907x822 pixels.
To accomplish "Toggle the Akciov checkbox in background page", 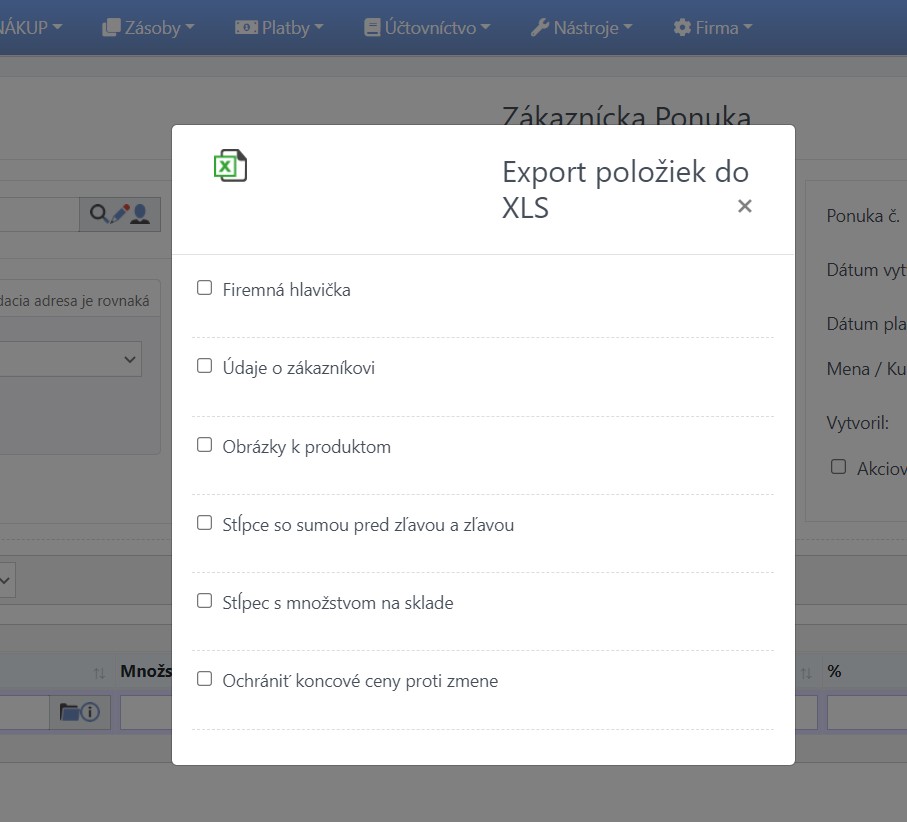I will 838,467.
